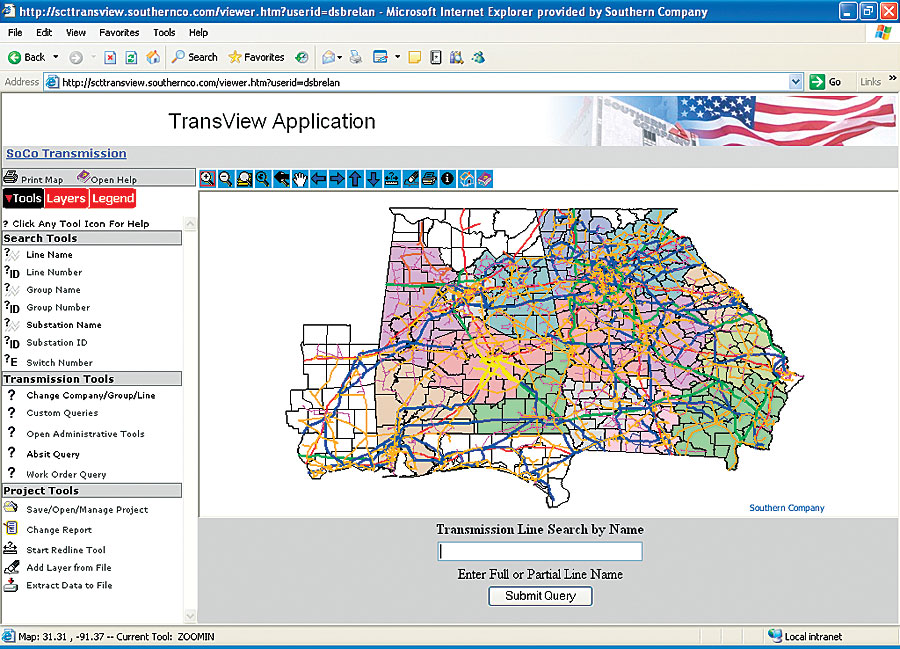Switch to the Layers tab
Screen dimensions: 900x649
pos(66,199)
